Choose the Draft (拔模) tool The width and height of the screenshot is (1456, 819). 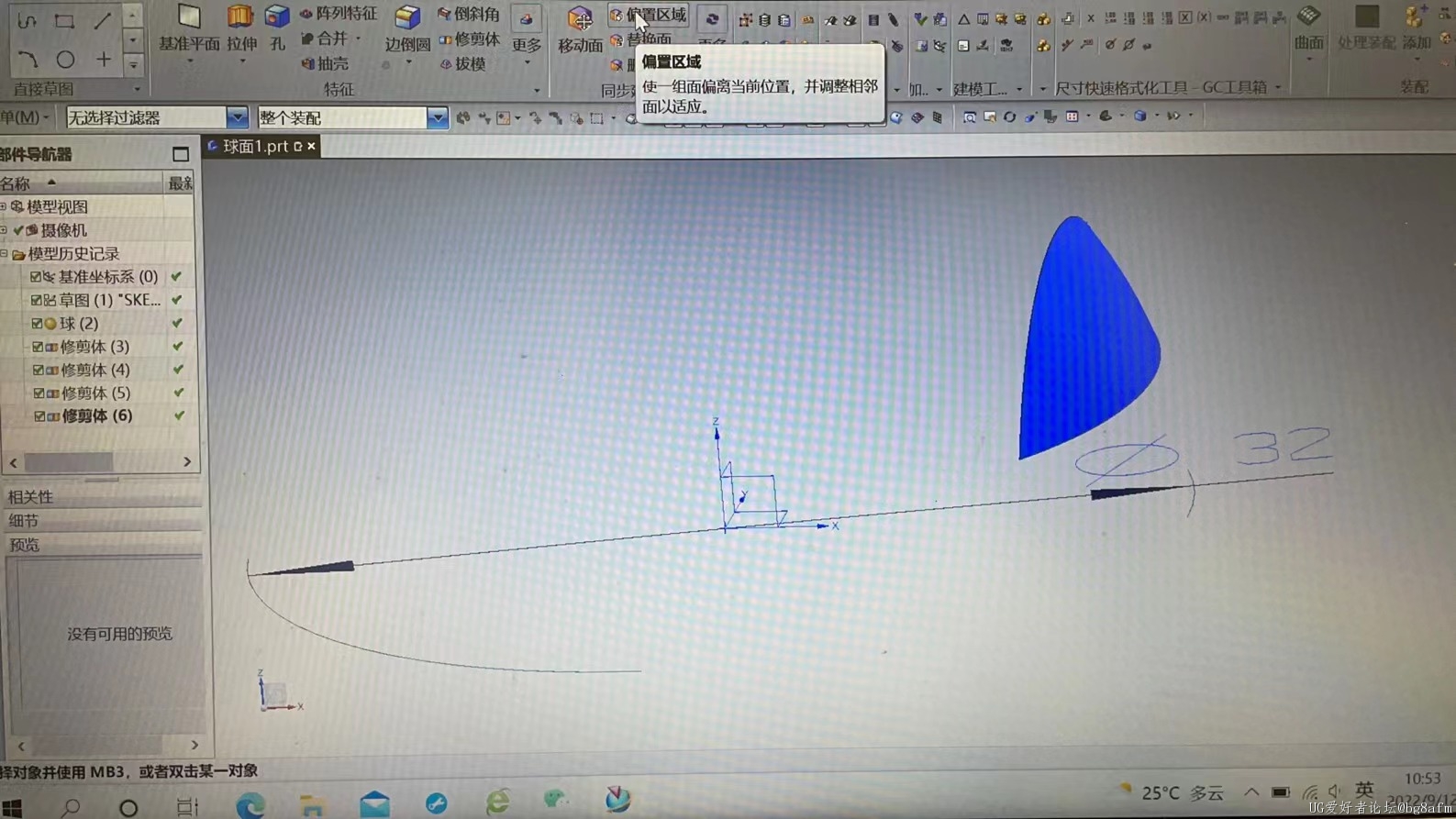pos(462,64)
